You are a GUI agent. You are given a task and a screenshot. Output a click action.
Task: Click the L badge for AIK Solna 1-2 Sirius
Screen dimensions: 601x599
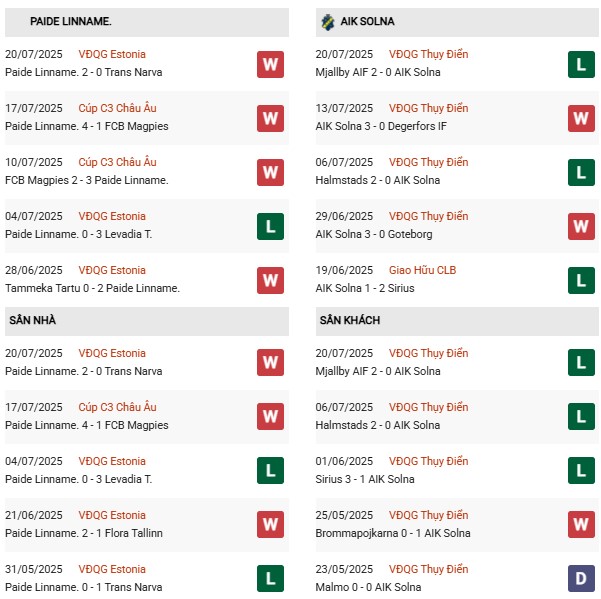tap(582, 281)
